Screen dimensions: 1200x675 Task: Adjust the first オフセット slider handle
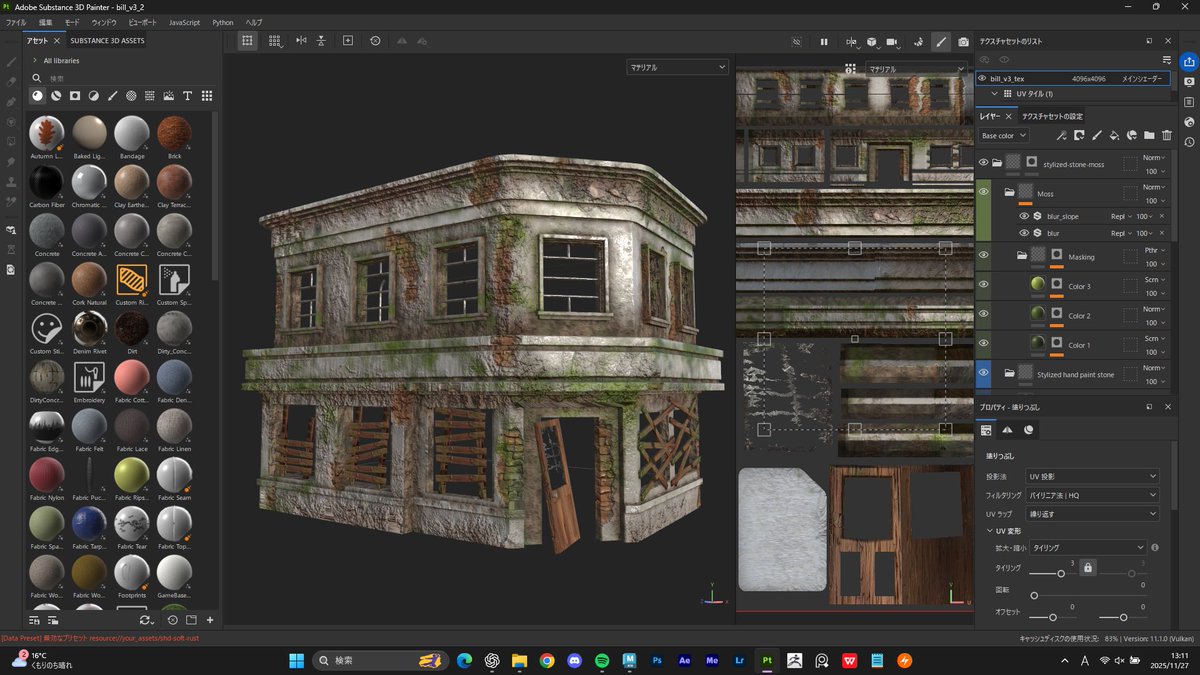tap(1052, 617)
